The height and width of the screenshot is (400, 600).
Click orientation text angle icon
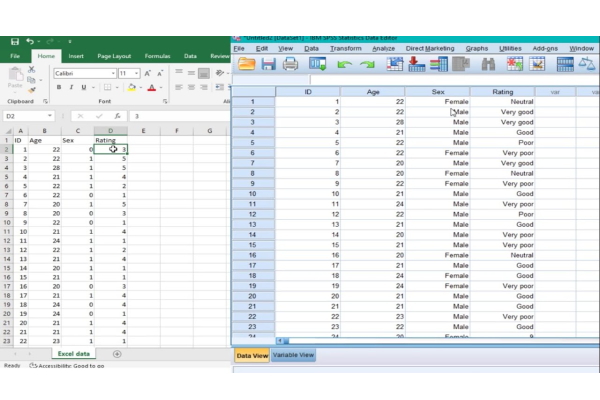click(x=220, y=72)
